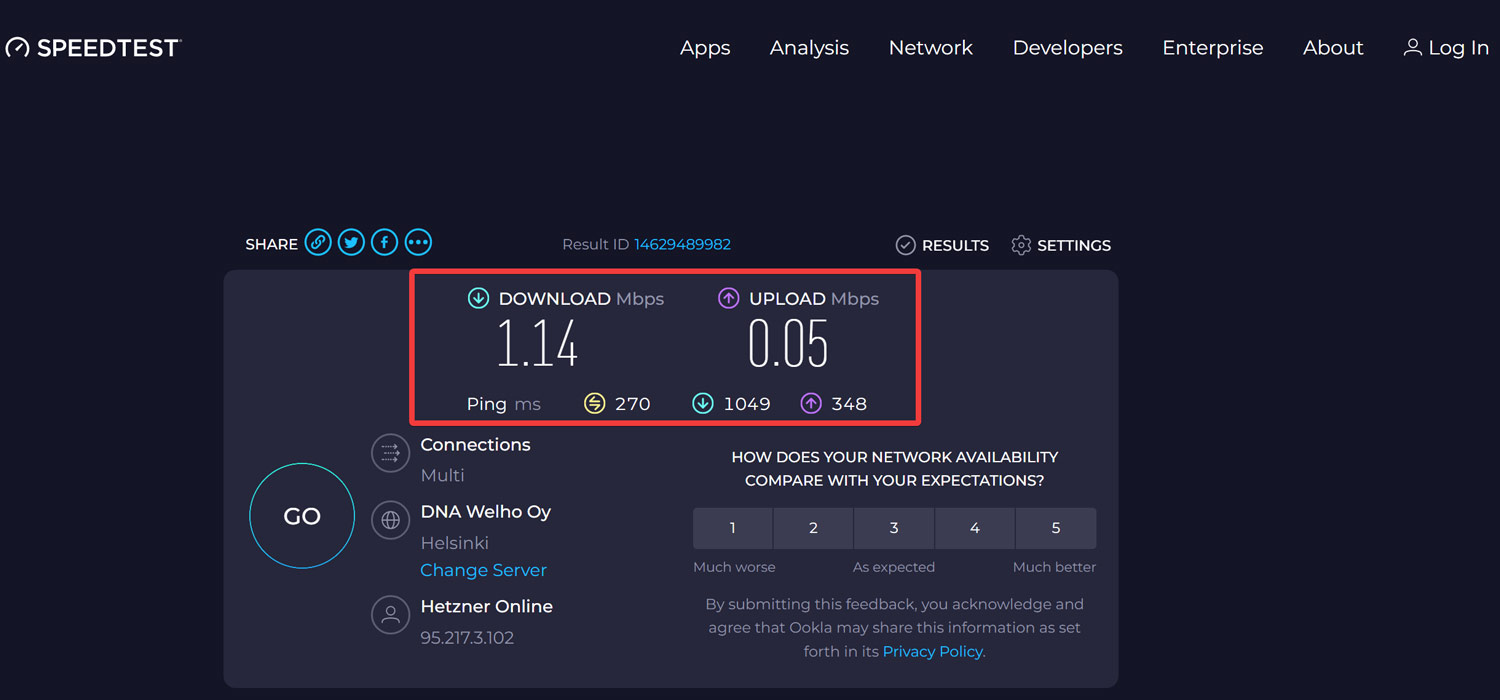Open the Developers menu item
Image resolution: width=1500 pixels, height=700 pixels.
point(1067,47)
